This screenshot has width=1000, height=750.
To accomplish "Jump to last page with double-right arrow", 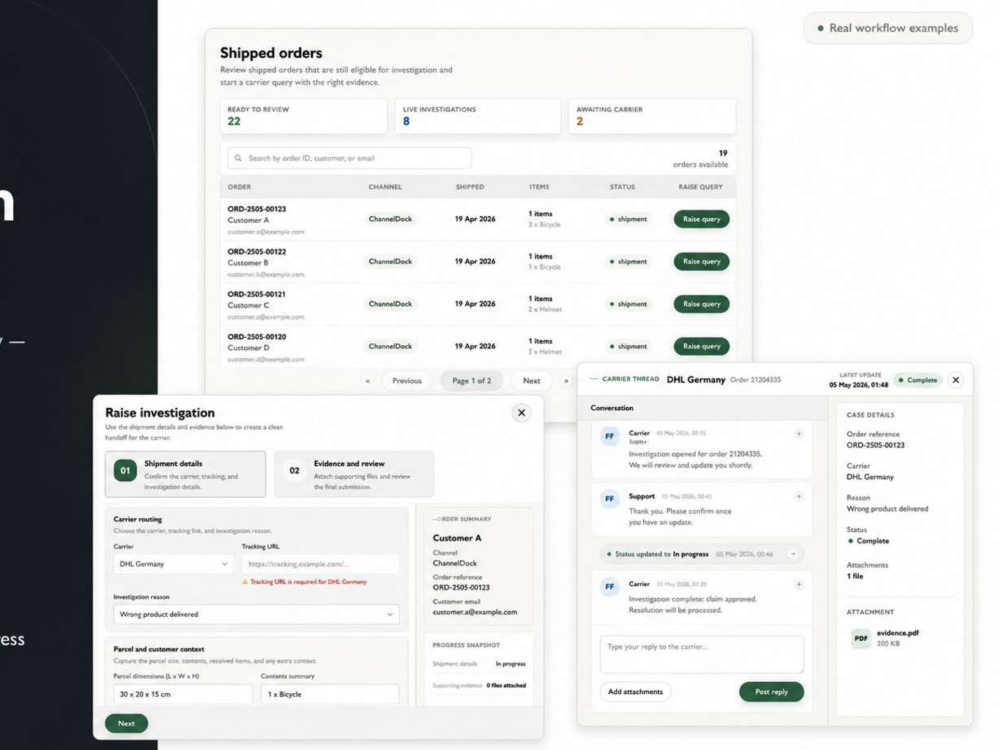I will pos(566,381).
